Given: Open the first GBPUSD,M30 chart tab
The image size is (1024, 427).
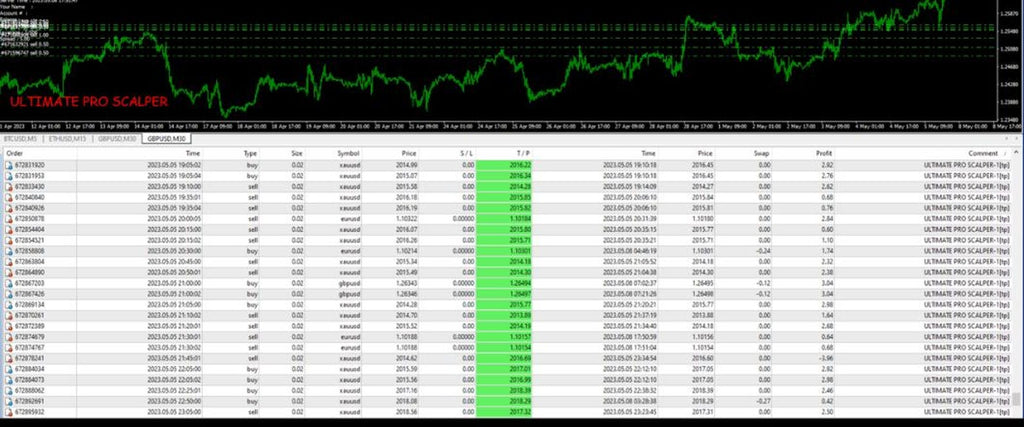Looking at the screenshot, I should click(116, 139).
